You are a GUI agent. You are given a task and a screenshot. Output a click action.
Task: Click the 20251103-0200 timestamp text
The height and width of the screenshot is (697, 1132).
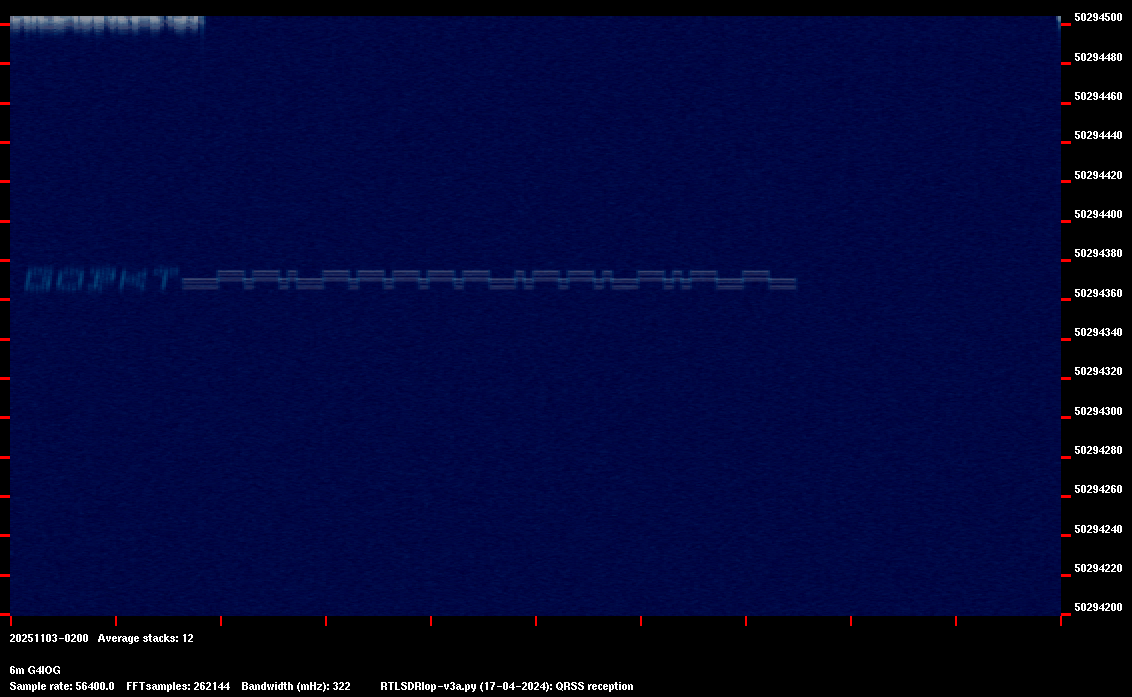click(x=49, y=638)
